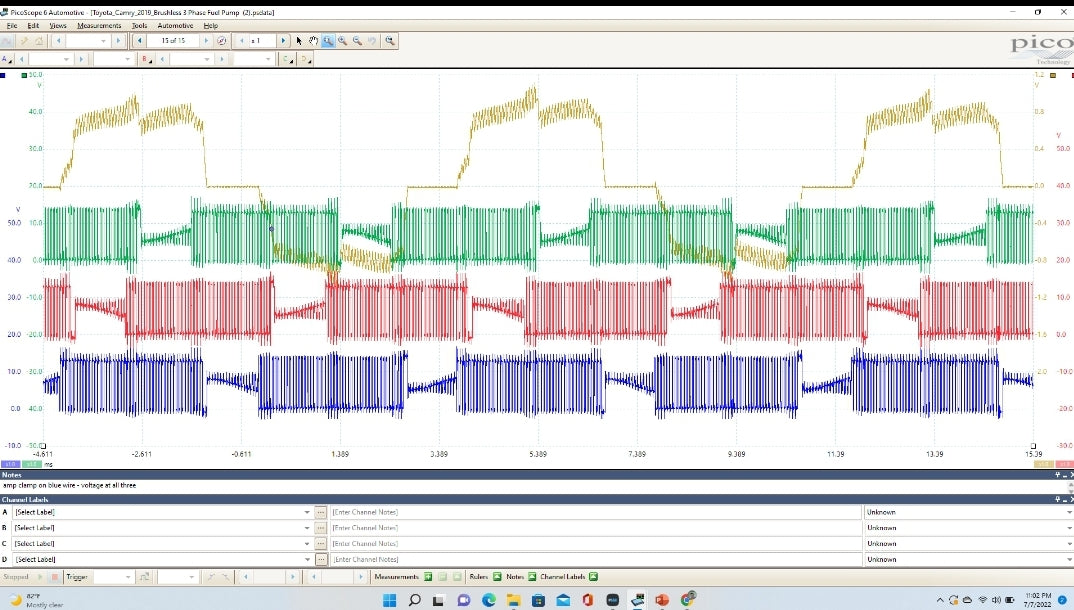The image size is (1074, 610).
Task: Open the Help menu
Action: point(210,25)
